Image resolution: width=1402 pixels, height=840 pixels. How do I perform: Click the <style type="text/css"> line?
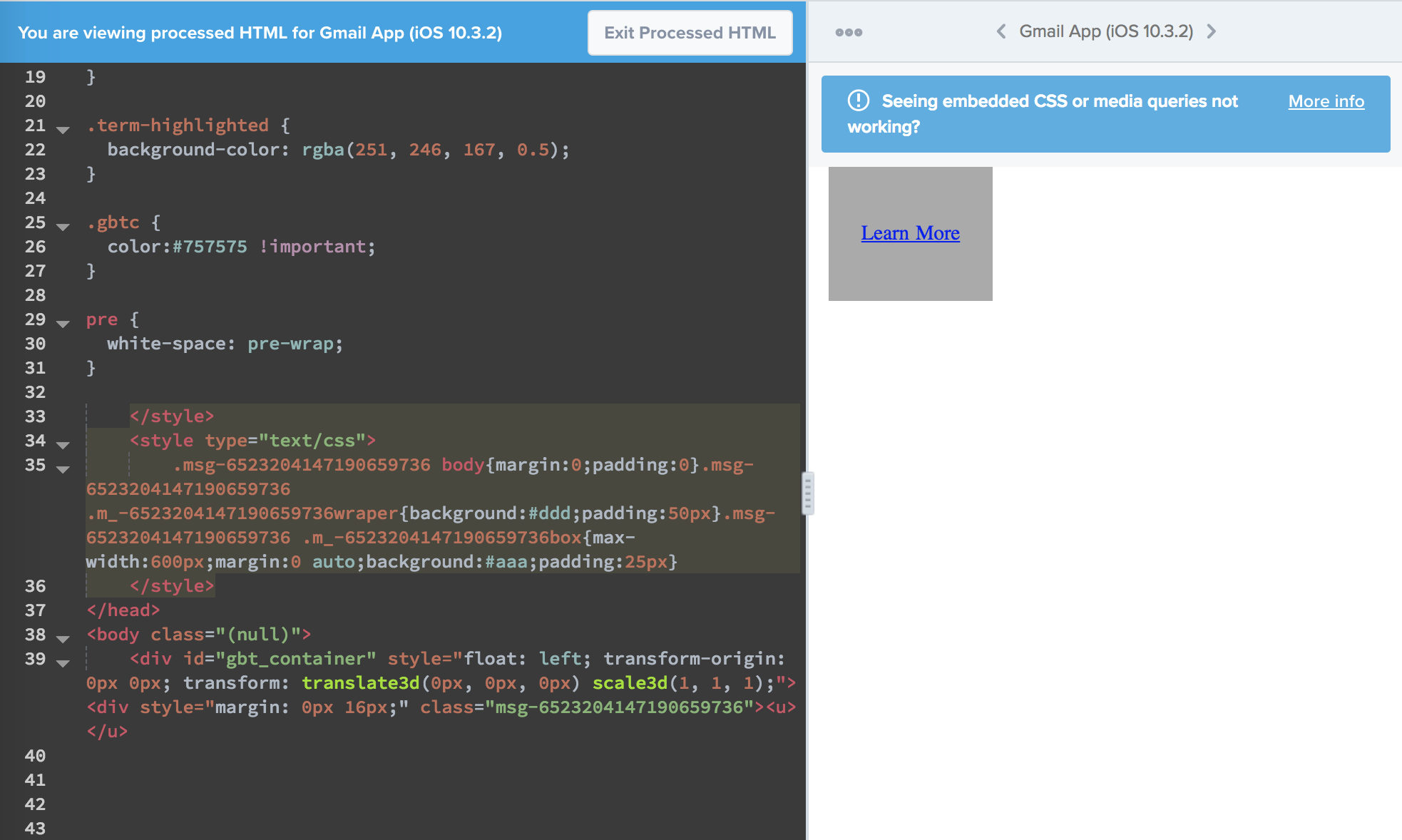[x=252, y=441]
